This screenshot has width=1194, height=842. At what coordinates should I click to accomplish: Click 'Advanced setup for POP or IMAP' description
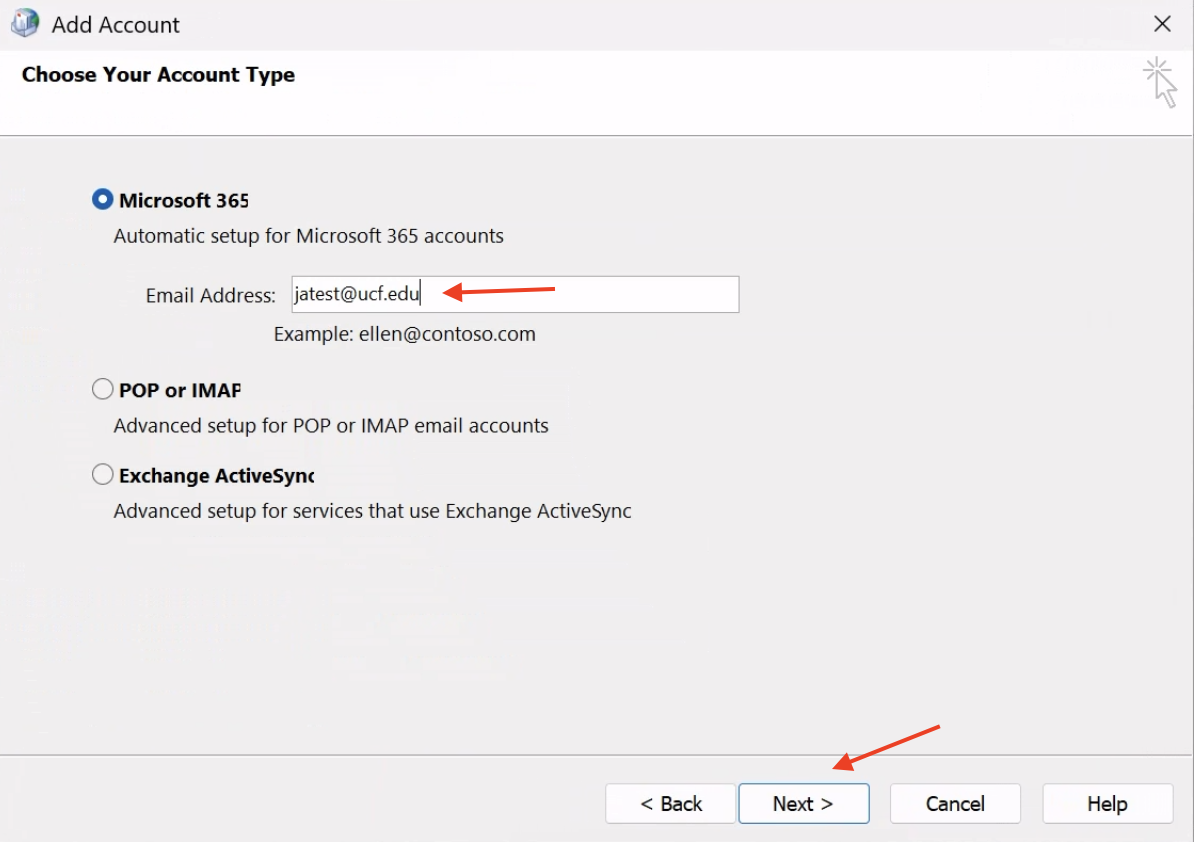[x=330, y=426]
